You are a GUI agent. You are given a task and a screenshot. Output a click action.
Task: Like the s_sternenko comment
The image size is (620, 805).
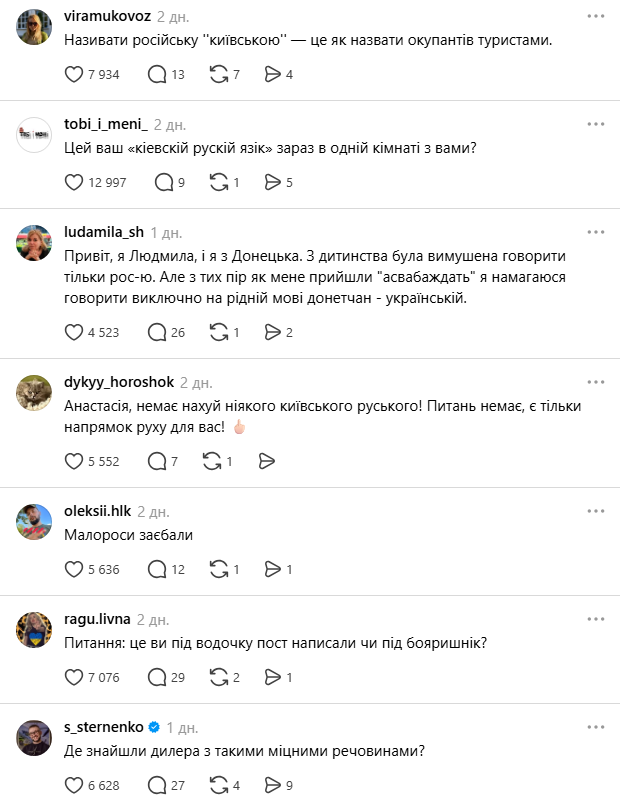[x=74, y=785]
